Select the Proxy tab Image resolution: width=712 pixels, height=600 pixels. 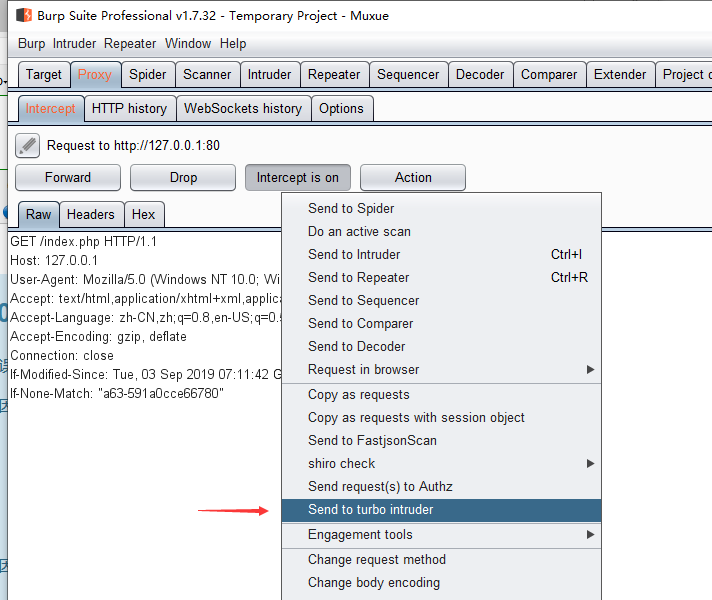(95, 74)
